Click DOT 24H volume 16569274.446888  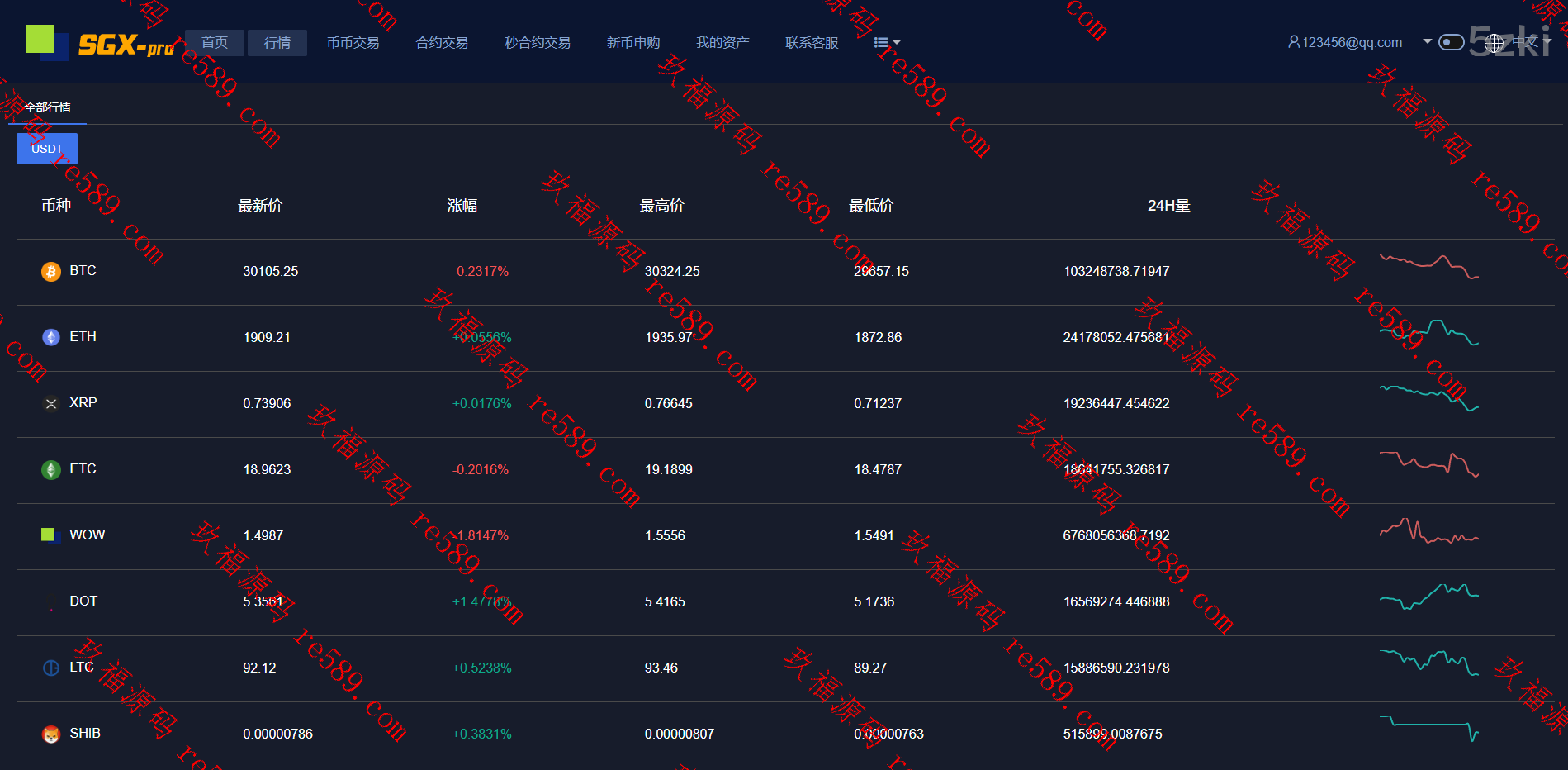coord(1116,602)
